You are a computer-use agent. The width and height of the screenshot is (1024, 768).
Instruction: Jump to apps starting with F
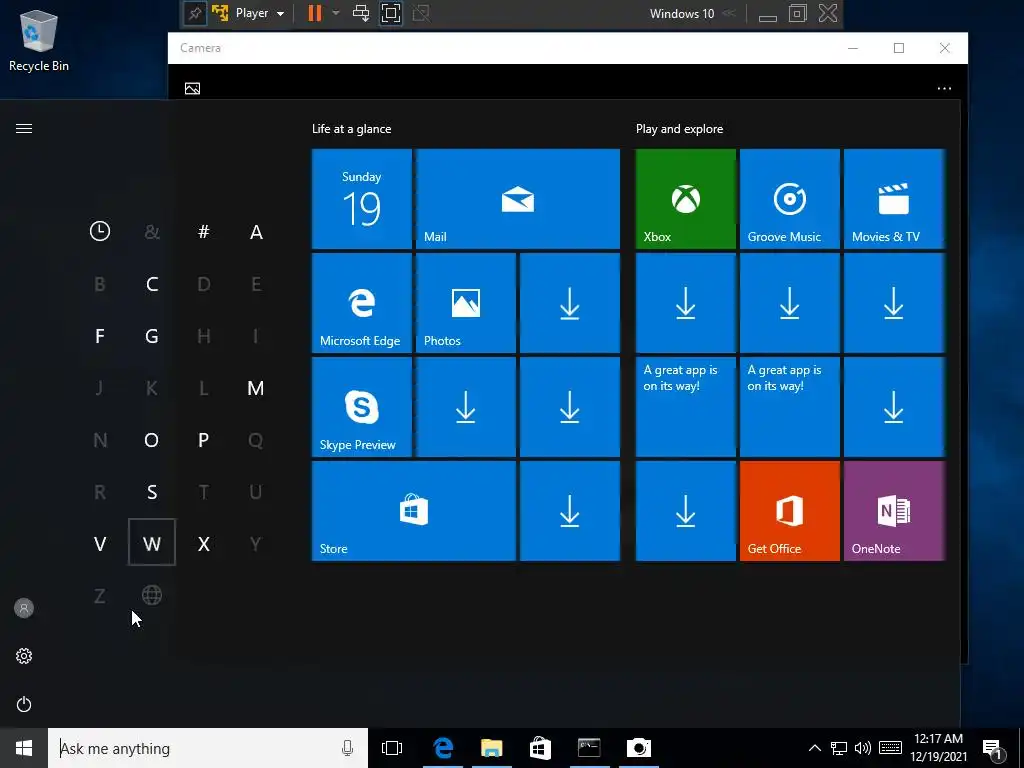[100, 336]
